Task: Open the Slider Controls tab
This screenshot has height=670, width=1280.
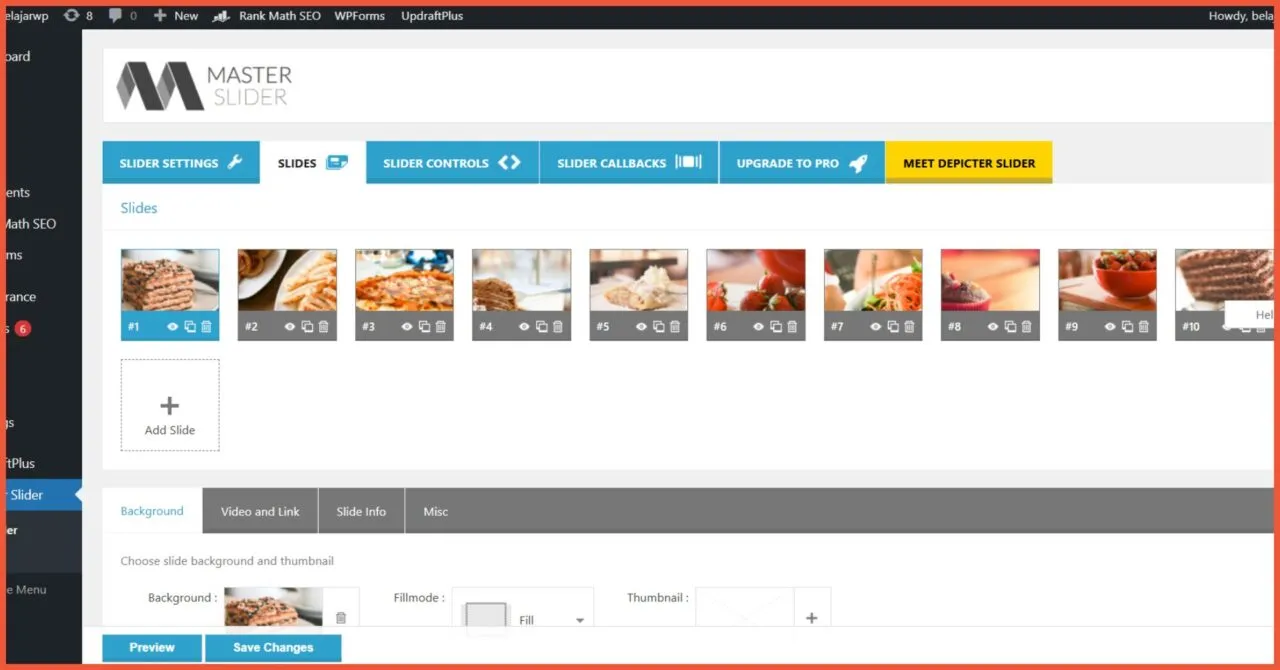Action: click(451, 162)
